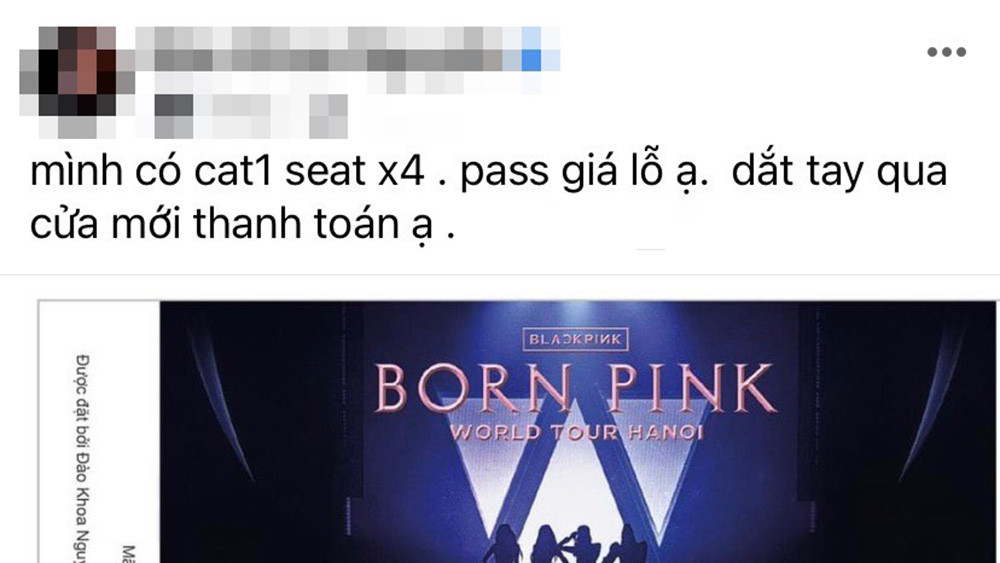This screenshot has height=563, width=1000.
Task: Click the cut-off vertical 'Mã' label on stub
Action: click(x=129, y=553)
